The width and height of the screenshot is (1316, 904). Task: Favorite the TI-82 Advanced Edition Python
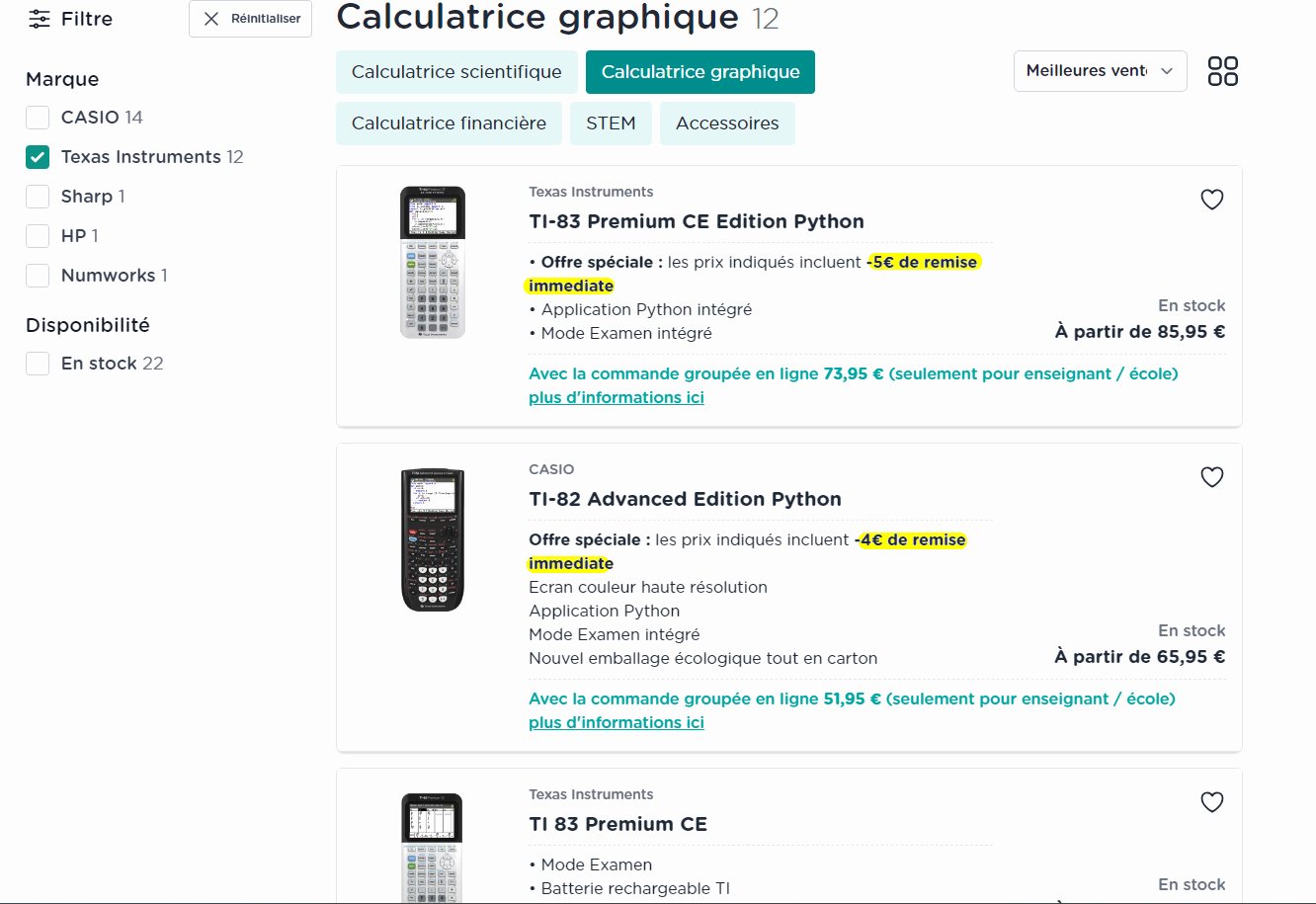coord(1212,477)
